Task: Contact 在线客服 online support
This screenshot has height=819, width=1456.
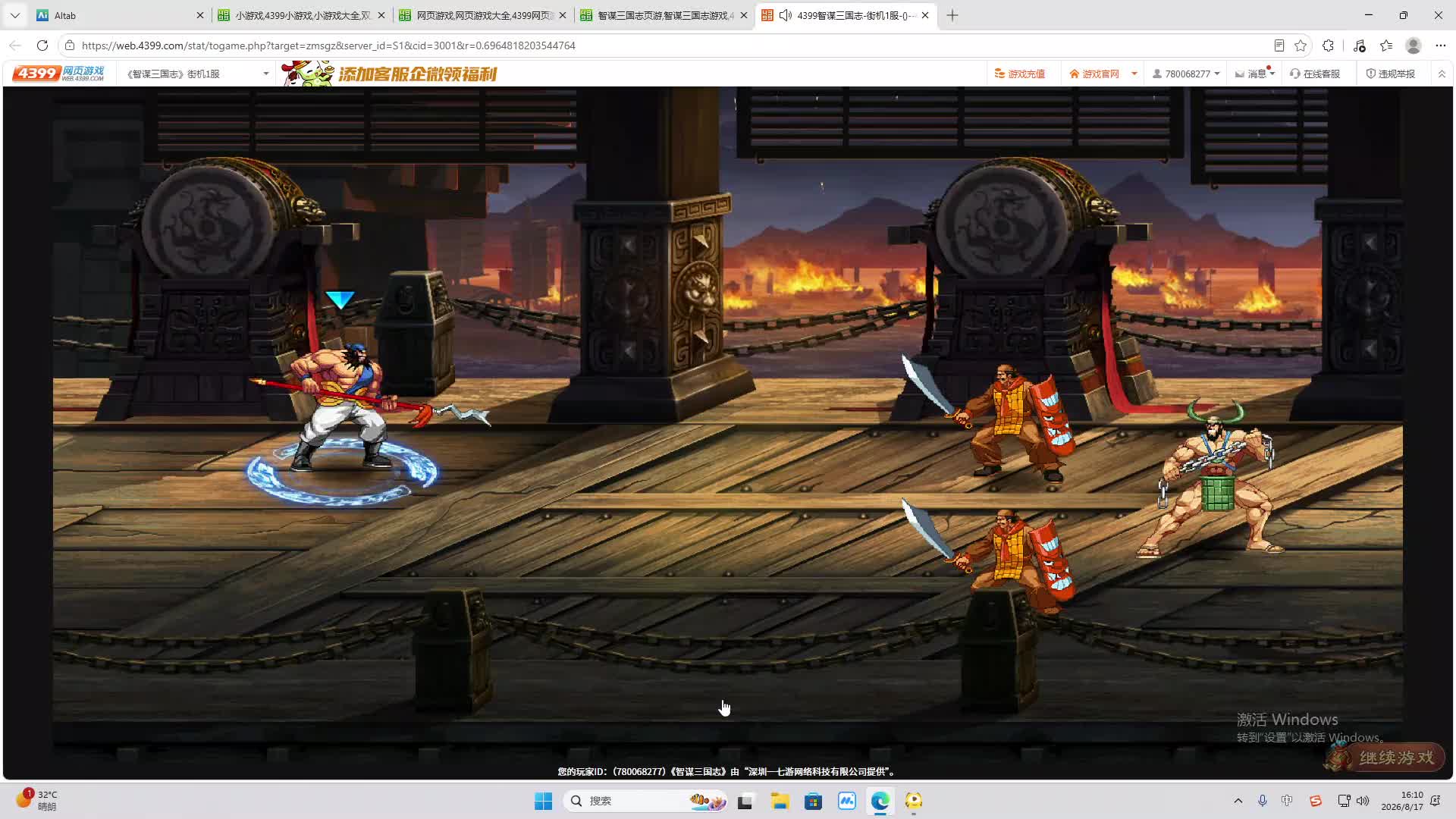Action: tap(1315, 74)
